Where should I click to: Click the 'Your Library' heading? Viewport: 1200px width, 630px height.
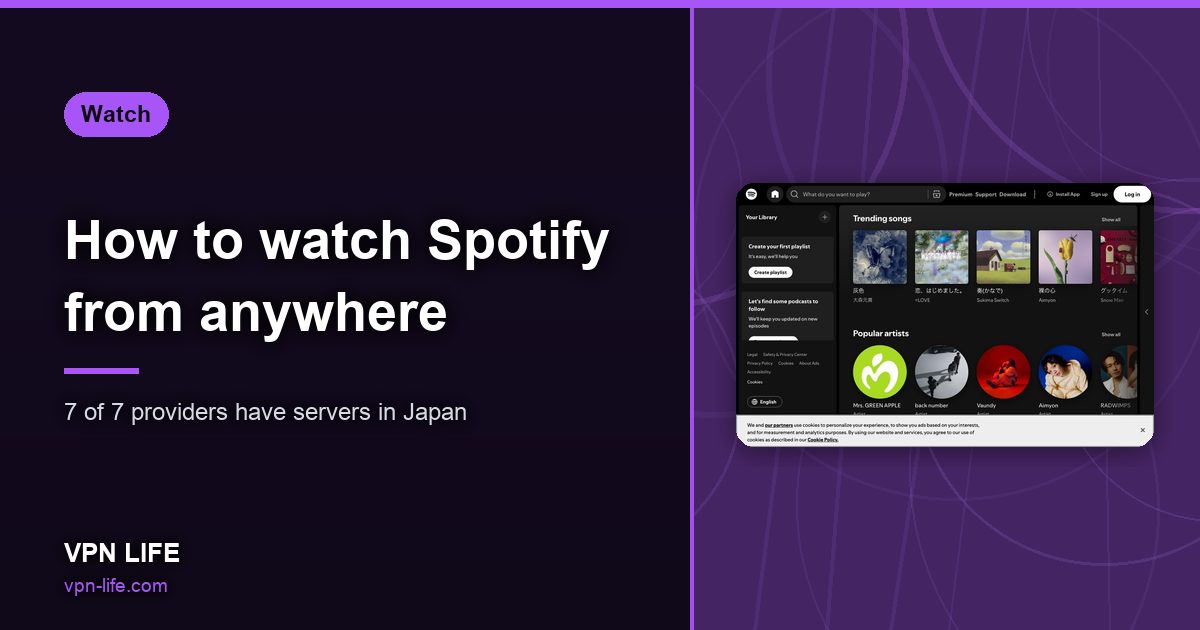tap(761, 217)
